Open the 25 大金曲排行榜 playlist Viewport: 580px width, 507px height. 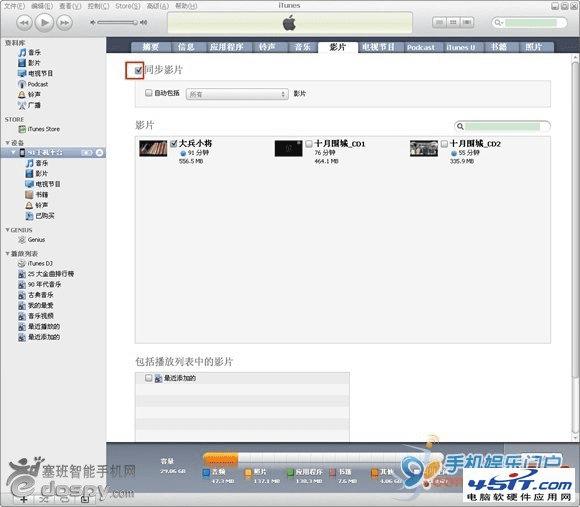pyautogui.click(x=46, y=274)
